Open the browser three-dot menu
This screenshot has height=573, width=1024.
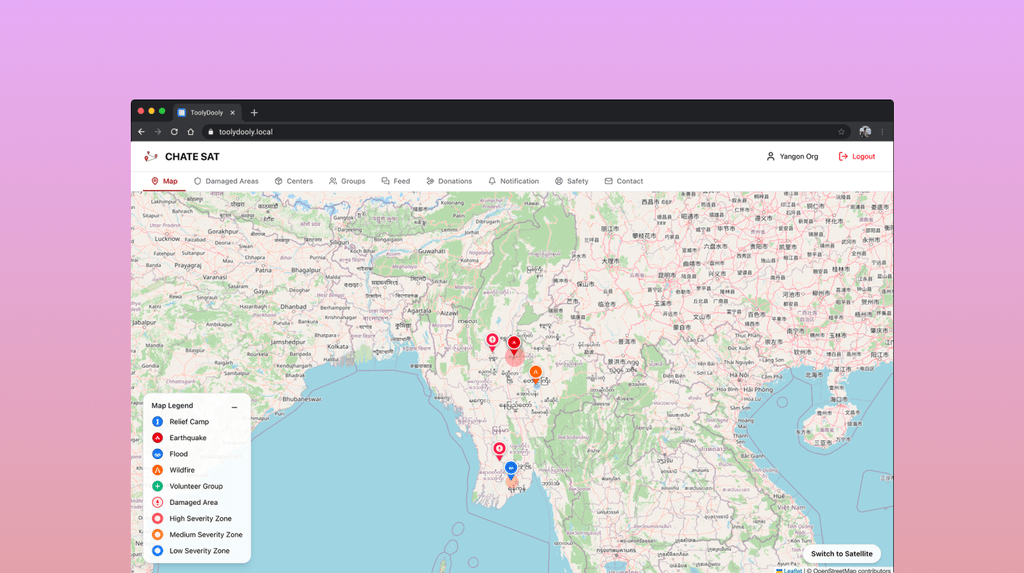coord(882,131)
